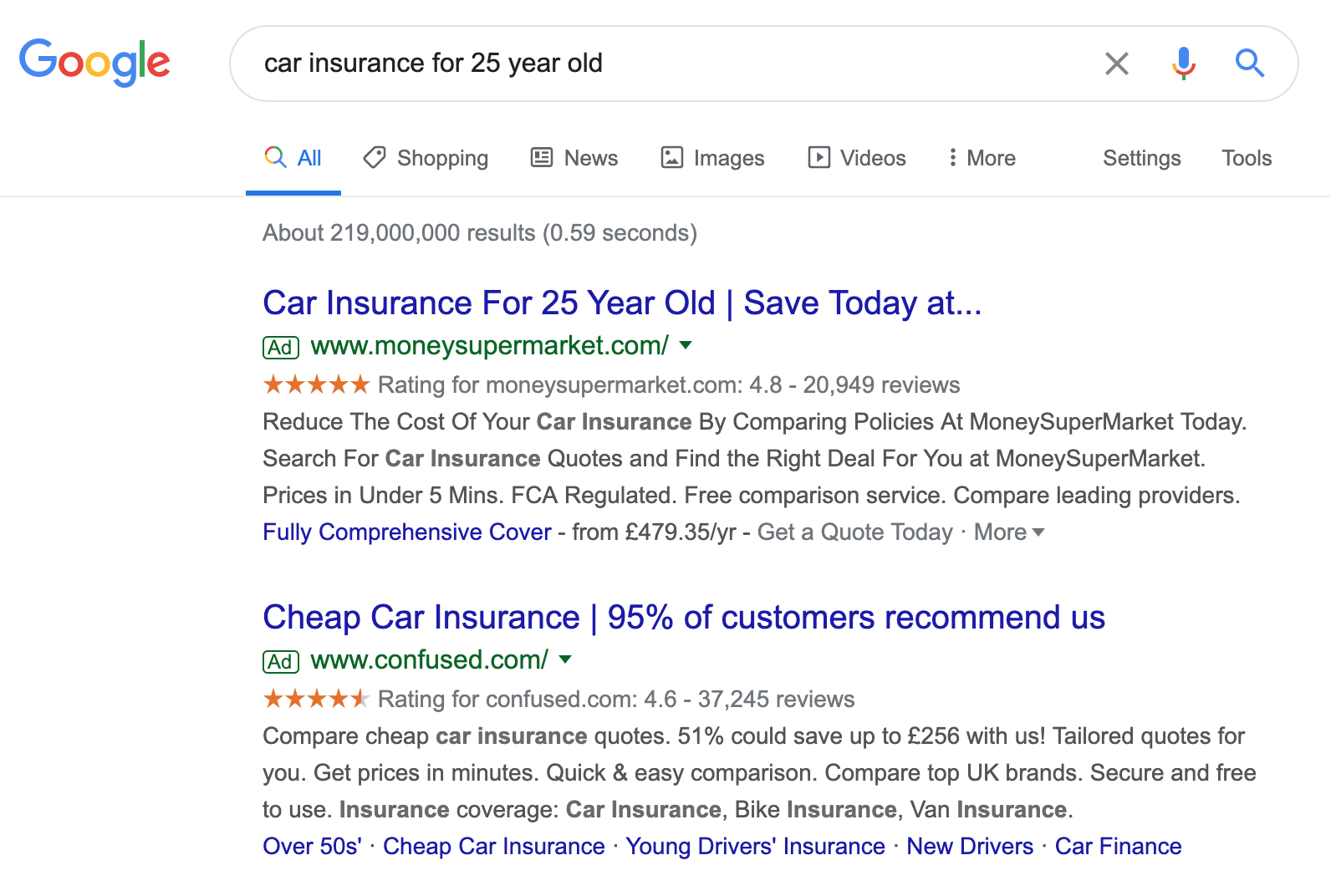This screenshot has height=896, width=1331.
Task: Switch to the News tab
Action: pyautogui.click(x=574, y=158)
